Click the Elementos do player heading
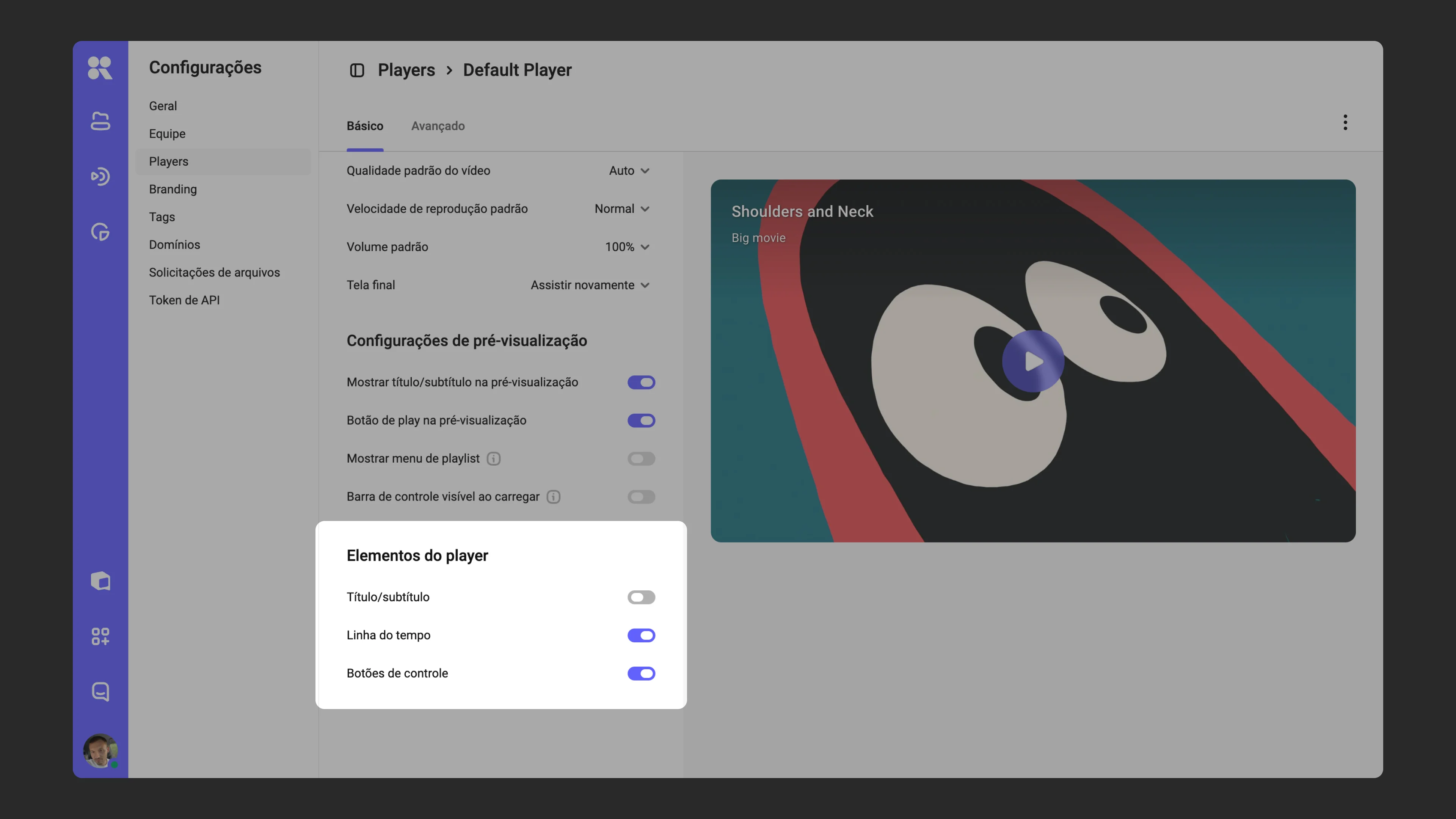 coord(417,555)
